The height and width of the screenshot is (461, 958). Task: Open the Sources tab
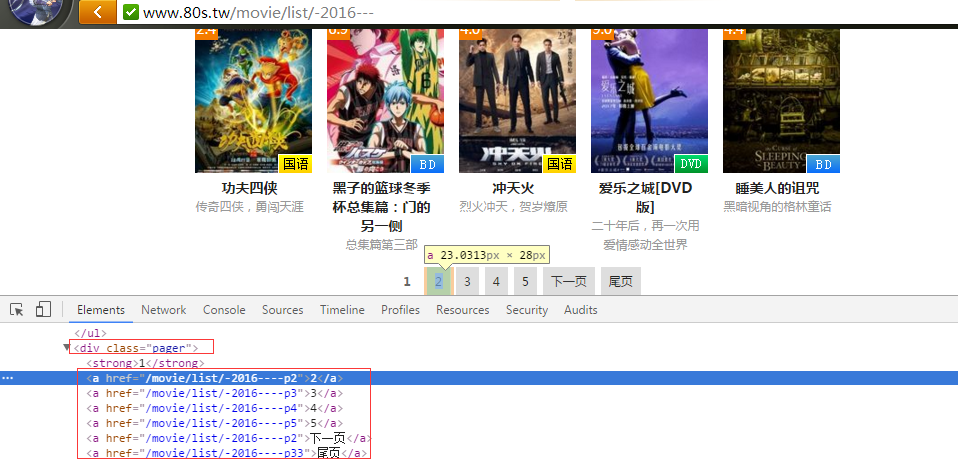point(283,310)
